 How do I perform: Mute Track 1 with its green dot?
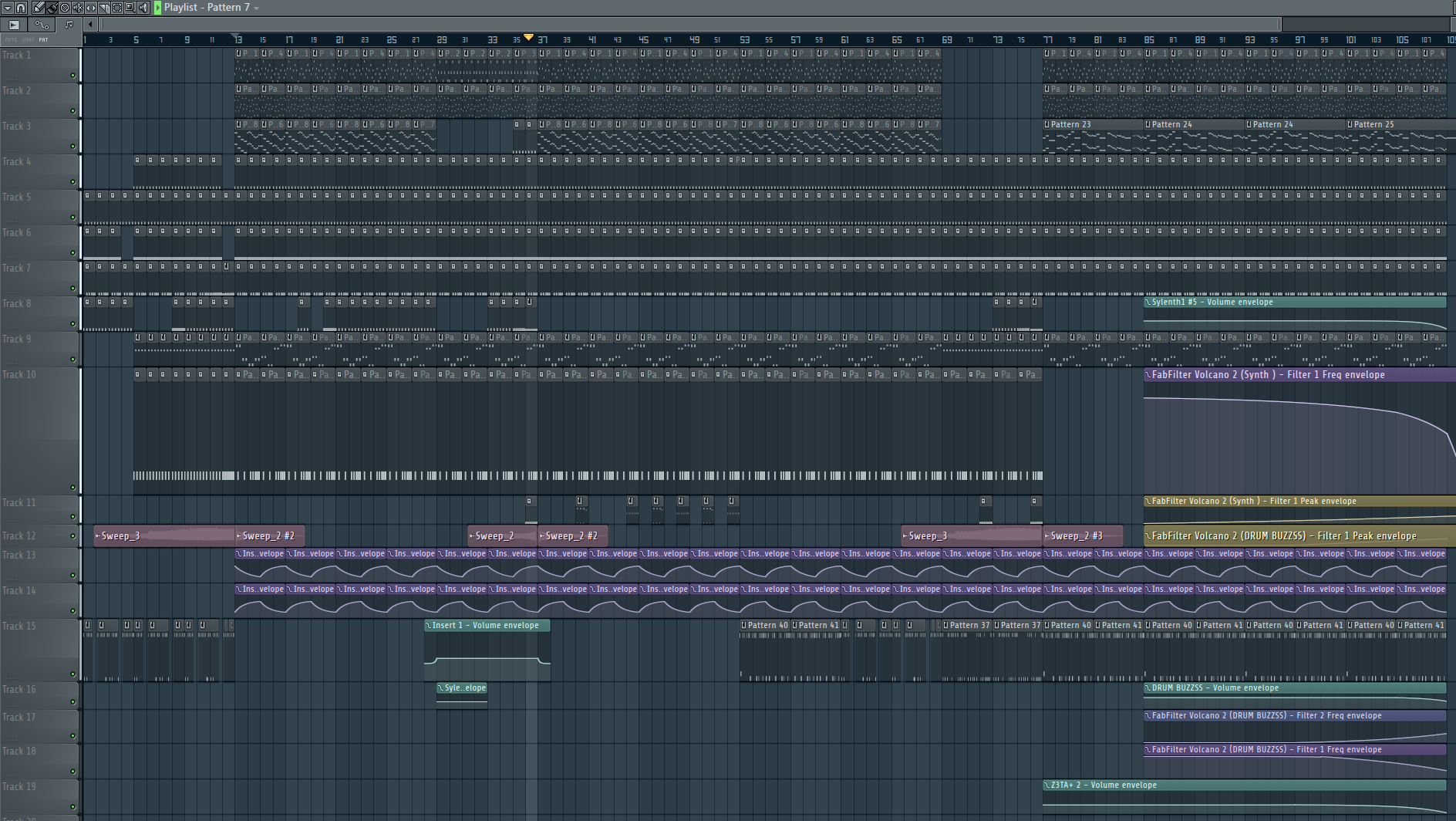[73, 76]
